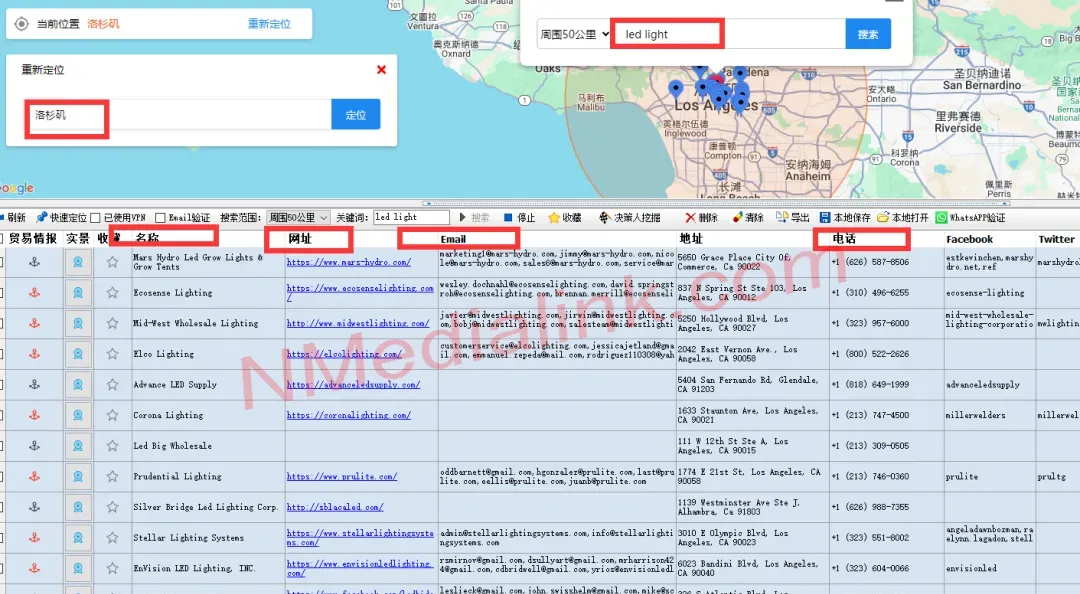This screenshot has height=594, width=1080.
Task: Click the 收藏 star icon in toolbar
Action: 553,218
